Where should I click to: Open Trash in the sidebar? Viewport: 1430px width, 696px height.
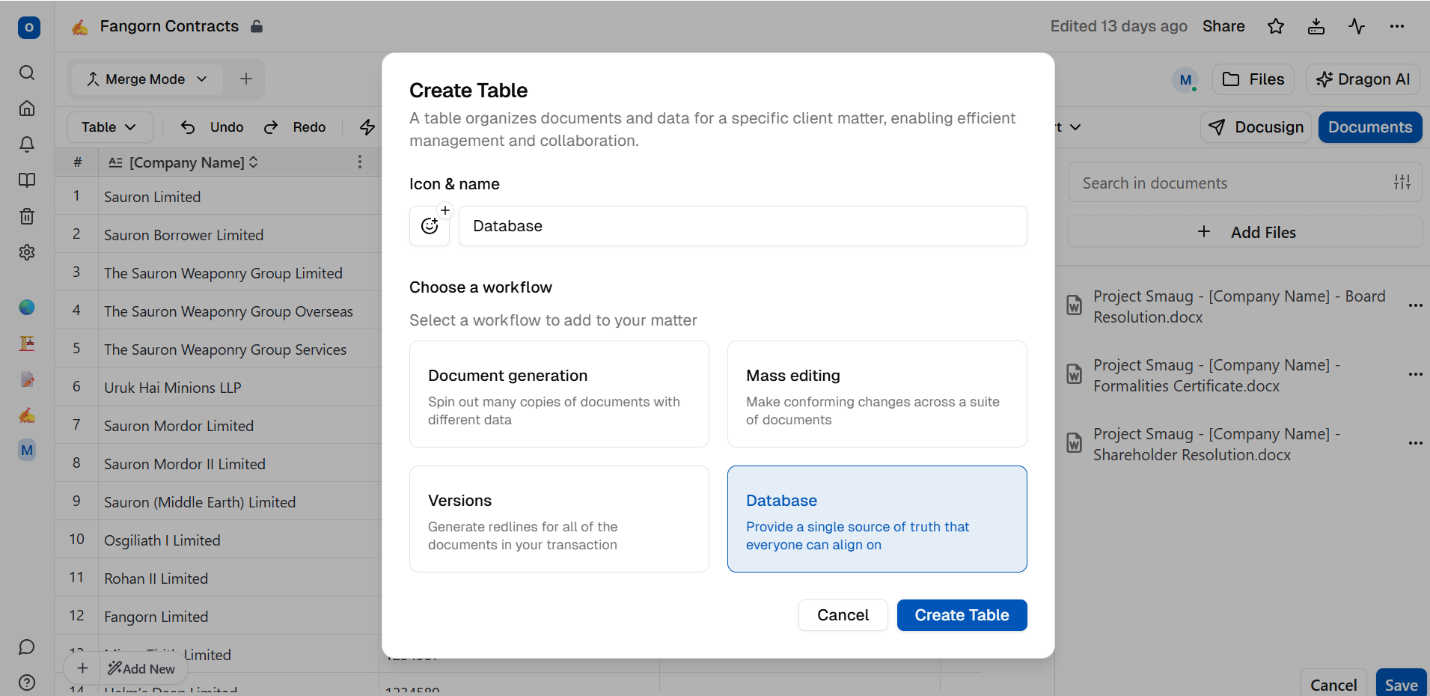pos(27,216)
